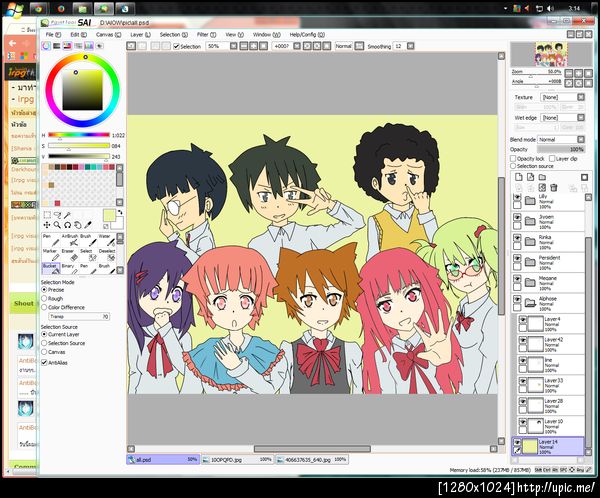This screenshot has height=498, width=600.
Task: Choose the Marker tool
Action: [51, 255]
